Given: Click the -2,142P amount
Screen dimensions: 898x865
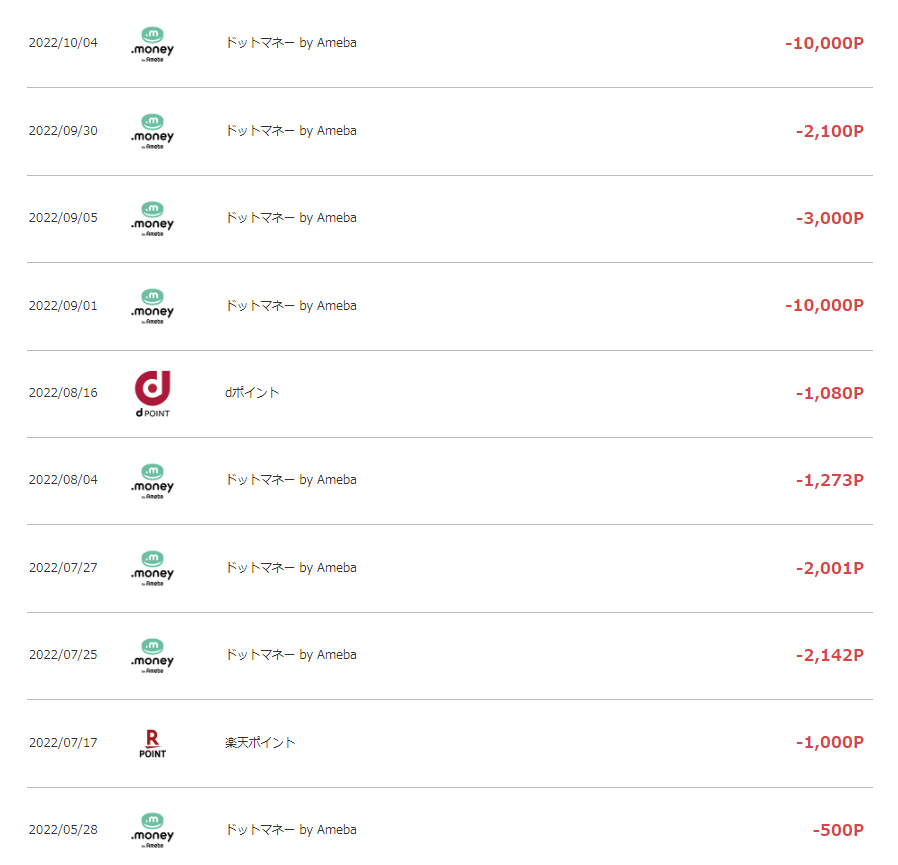Looking at the screenshot, I should pyautogui.click(x=829, y=655).
